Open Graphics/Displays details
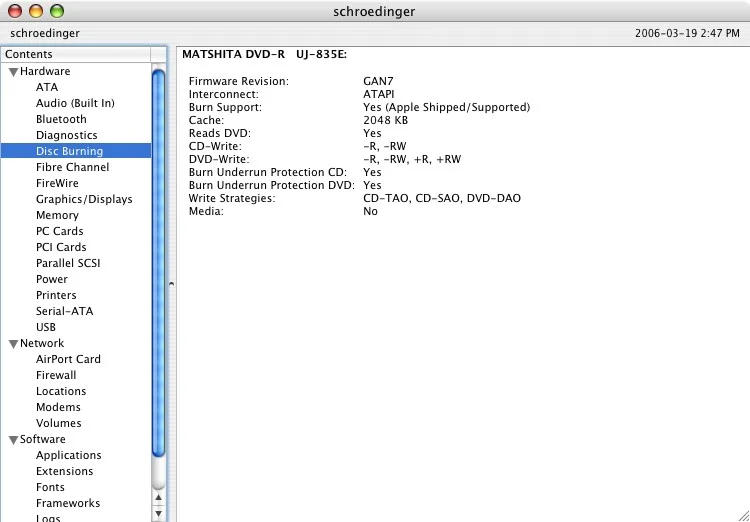 (84, 199)
